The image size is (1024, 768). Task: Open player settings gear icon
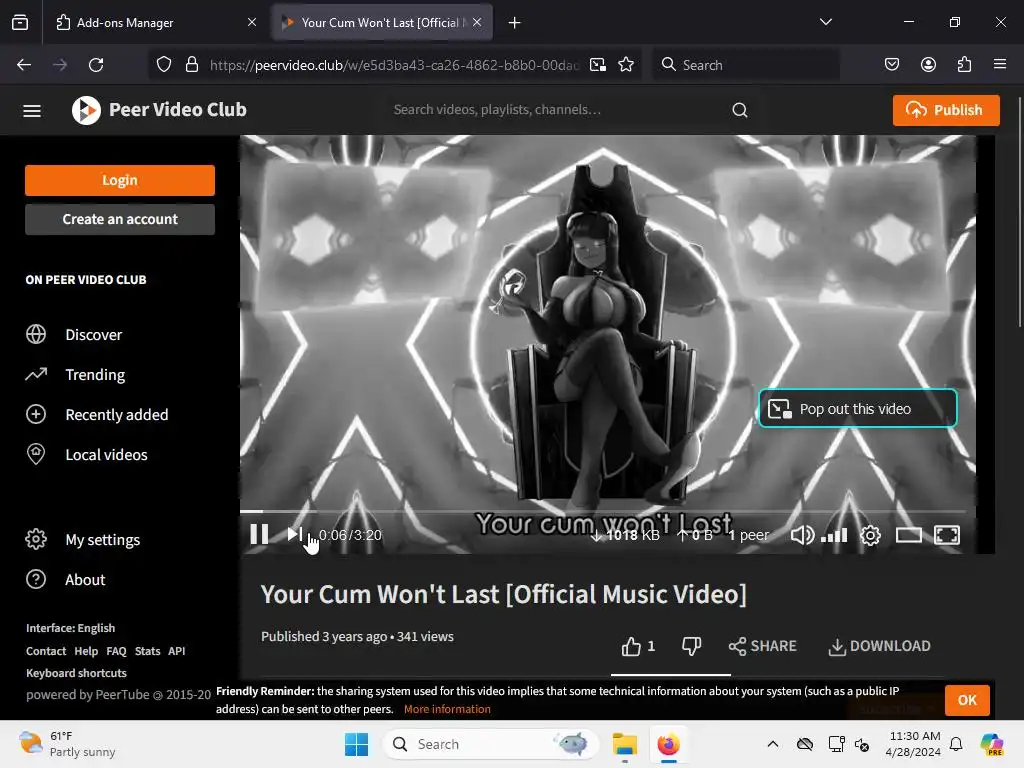click(870, 536)
